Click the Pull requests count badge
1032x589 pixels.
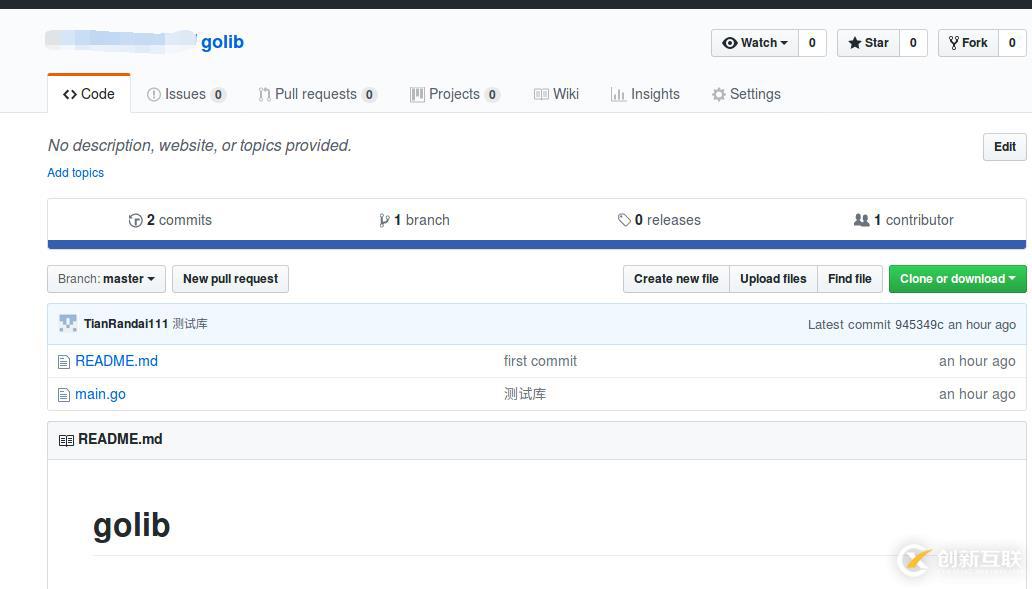(x=369, y=95)
